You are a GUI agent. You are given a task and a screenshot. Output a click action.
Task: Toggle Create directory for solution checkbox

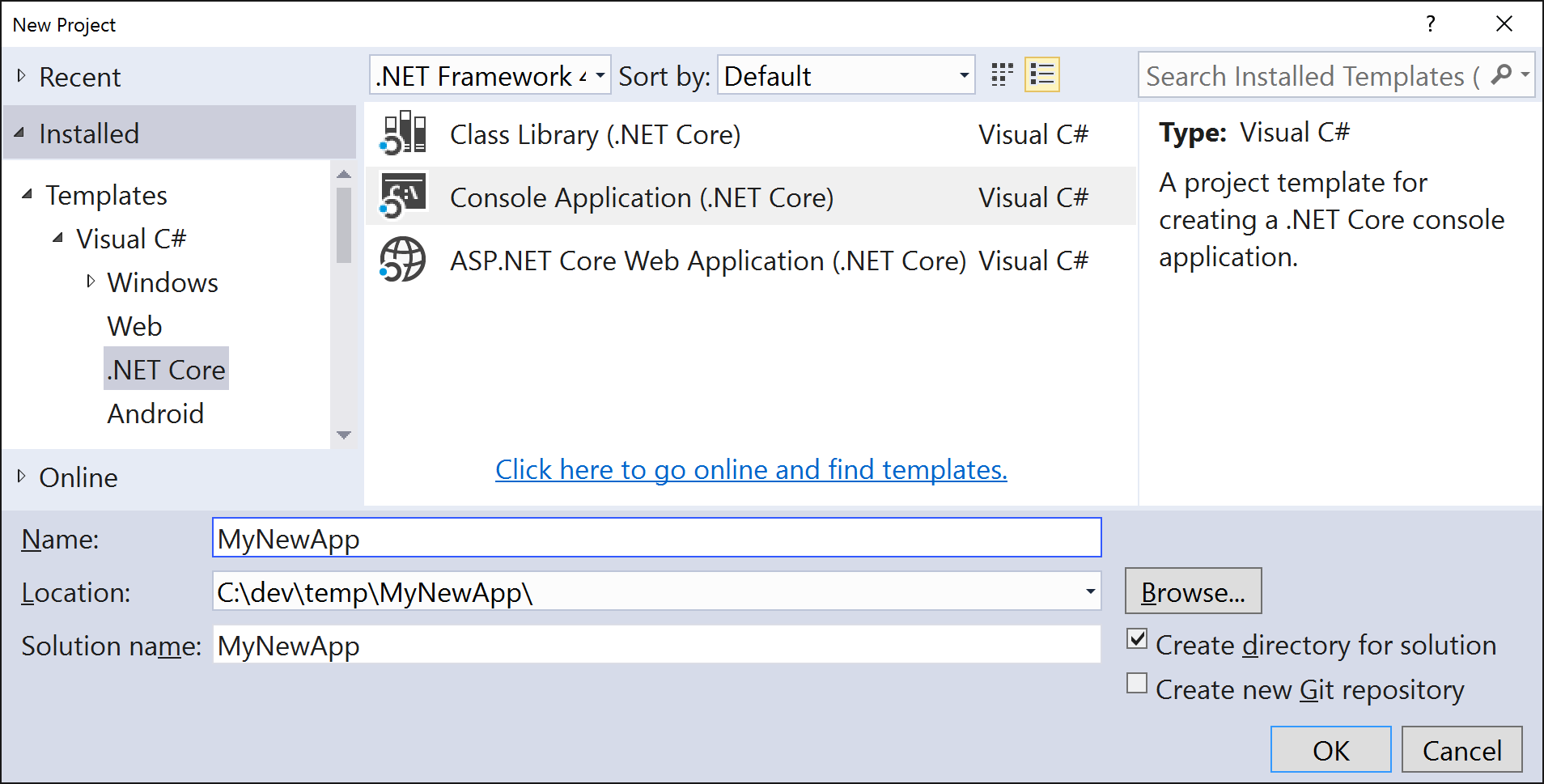pos(1137,639)
